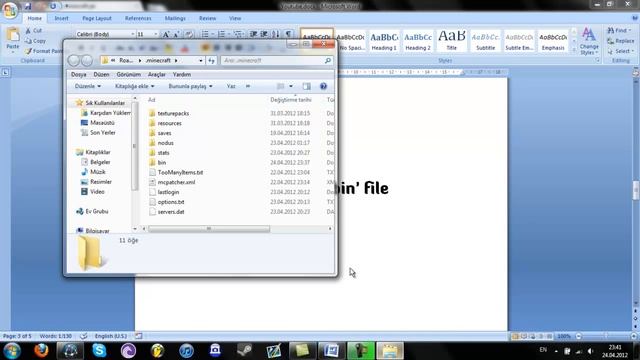The image size is (640, 360).
Task: Open the Mailings ribbon tab
Action: coord(175,18)
